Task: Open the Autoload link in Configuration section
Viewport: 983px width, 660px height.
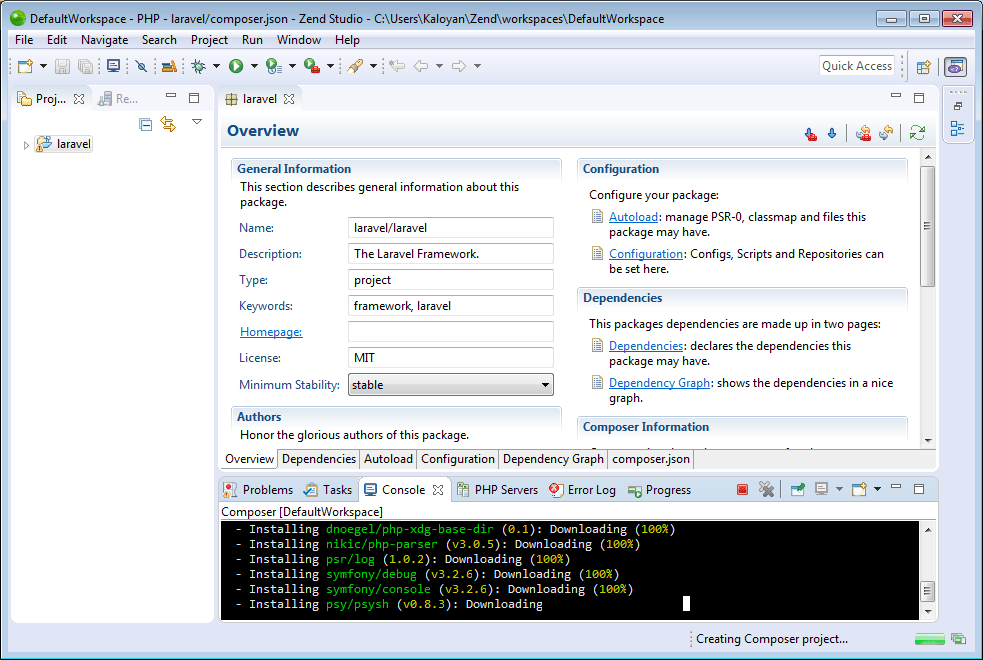Action: 633,216
